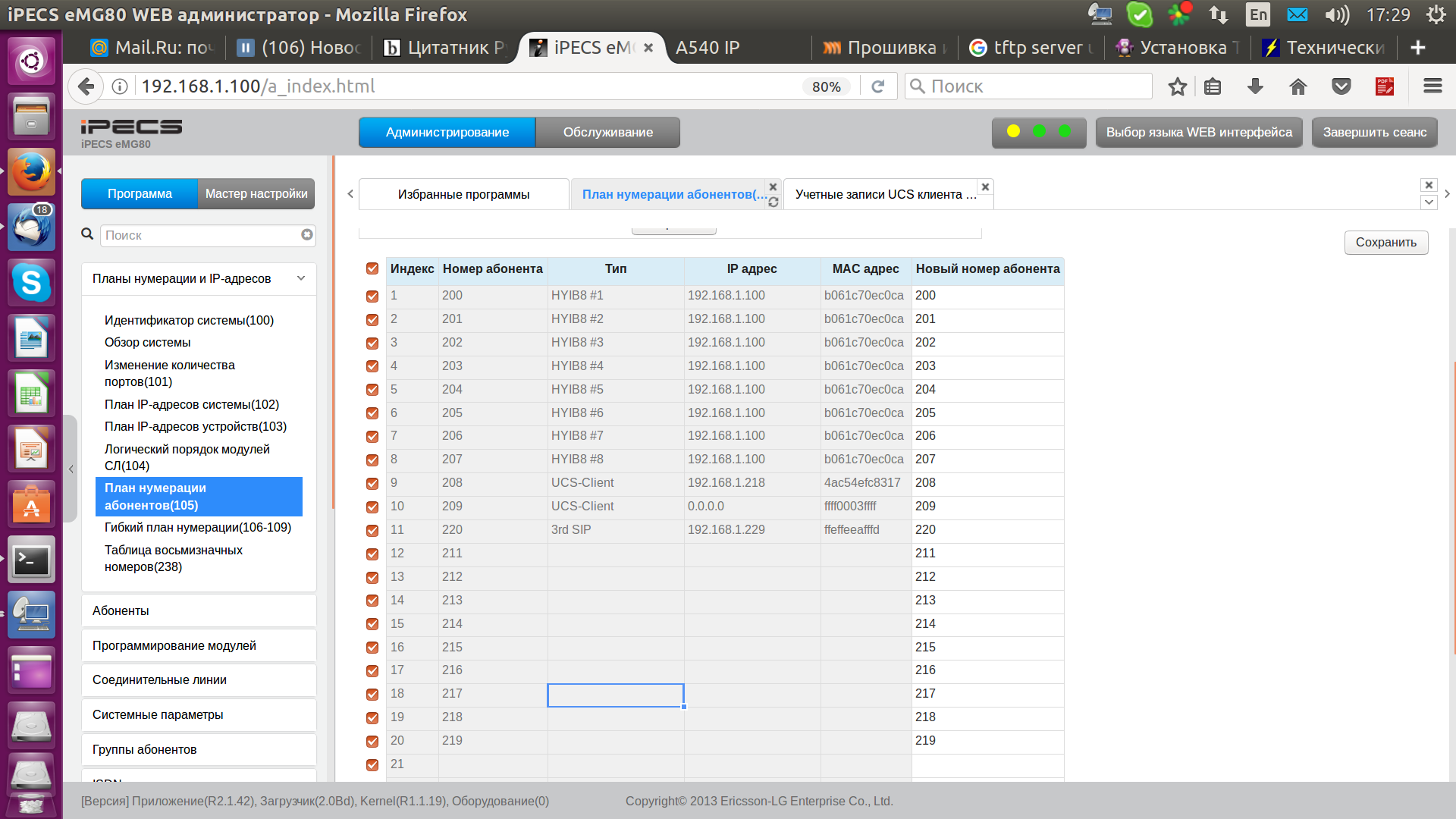This screenshot has height=819, width=1456.
Task: Click new subscriber number field for 208
Action: tap(986, 483)
